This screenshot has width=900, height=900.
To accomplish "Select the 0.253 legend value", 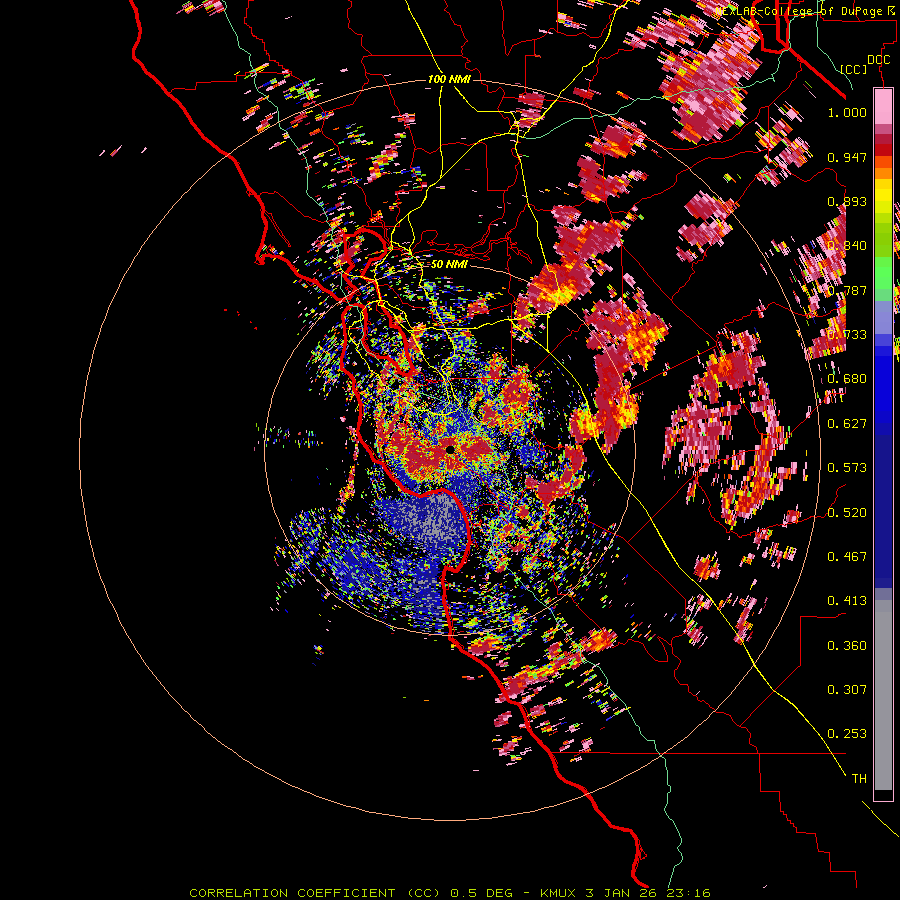I will (847, 734).
